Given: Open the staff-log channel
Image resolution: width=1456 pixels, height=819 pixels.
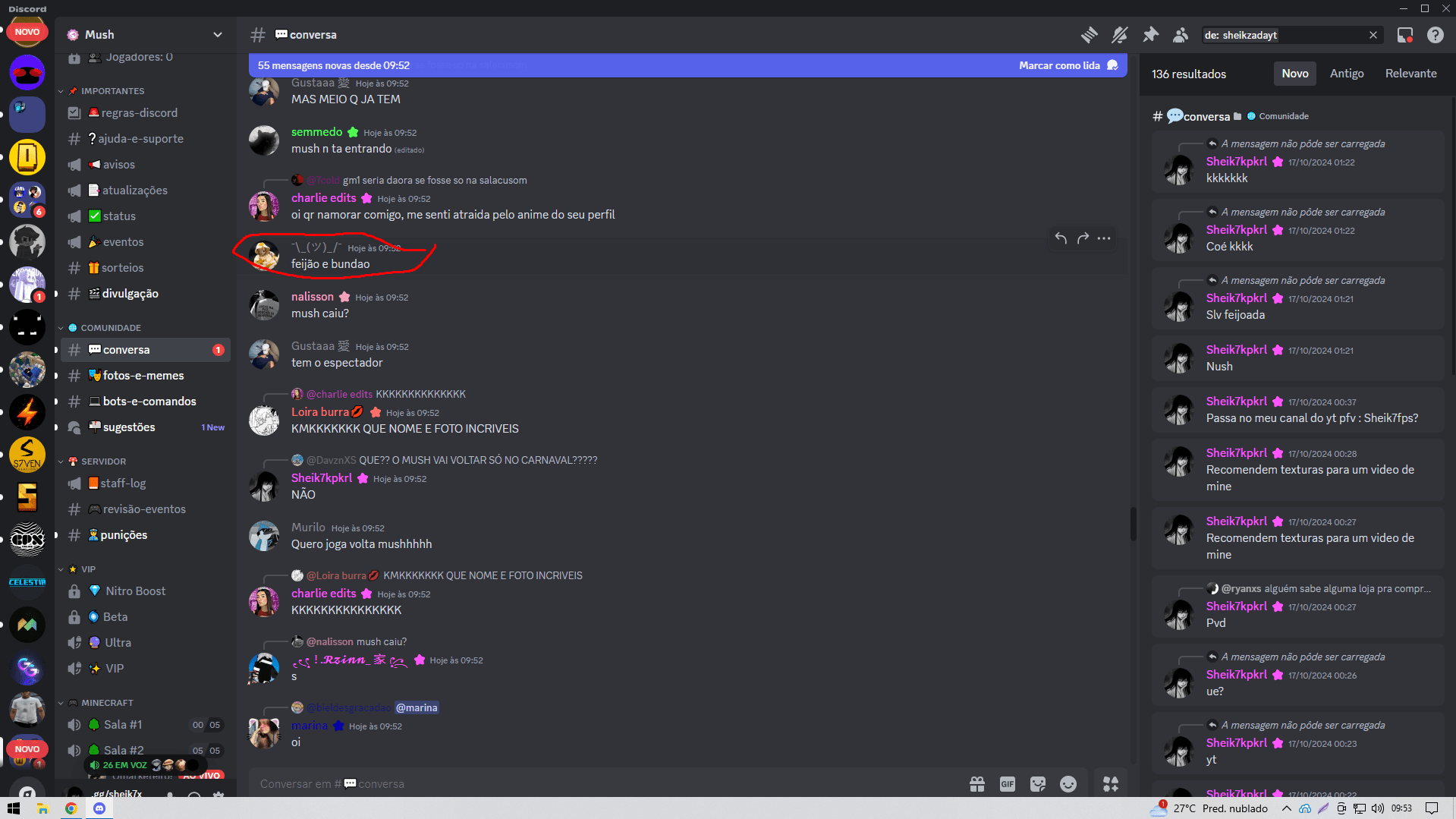Looking at the screenshot, I should (x=145, y=484).
